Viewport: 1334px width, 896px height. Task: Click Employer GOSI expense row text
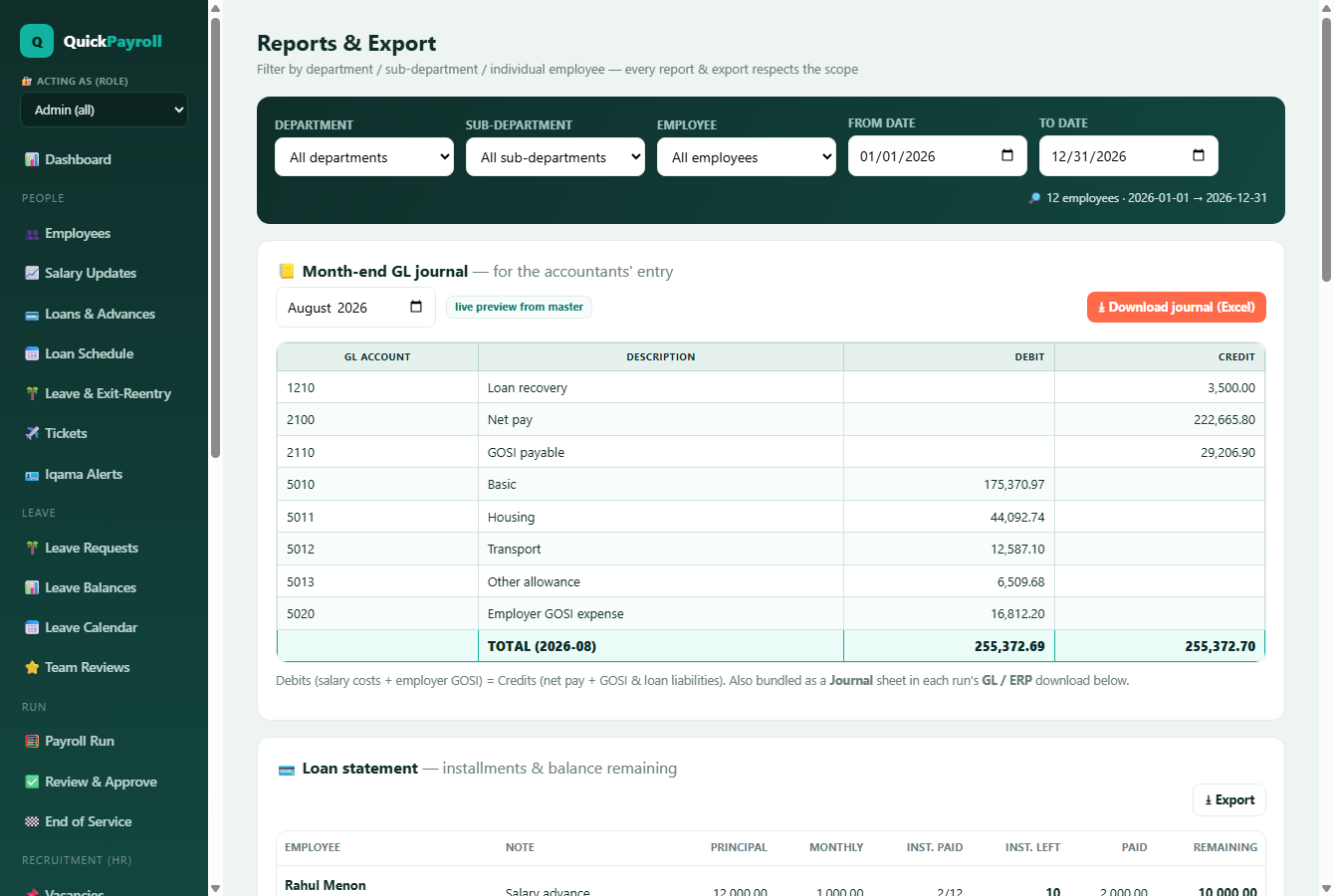click(x=556, y=614)
